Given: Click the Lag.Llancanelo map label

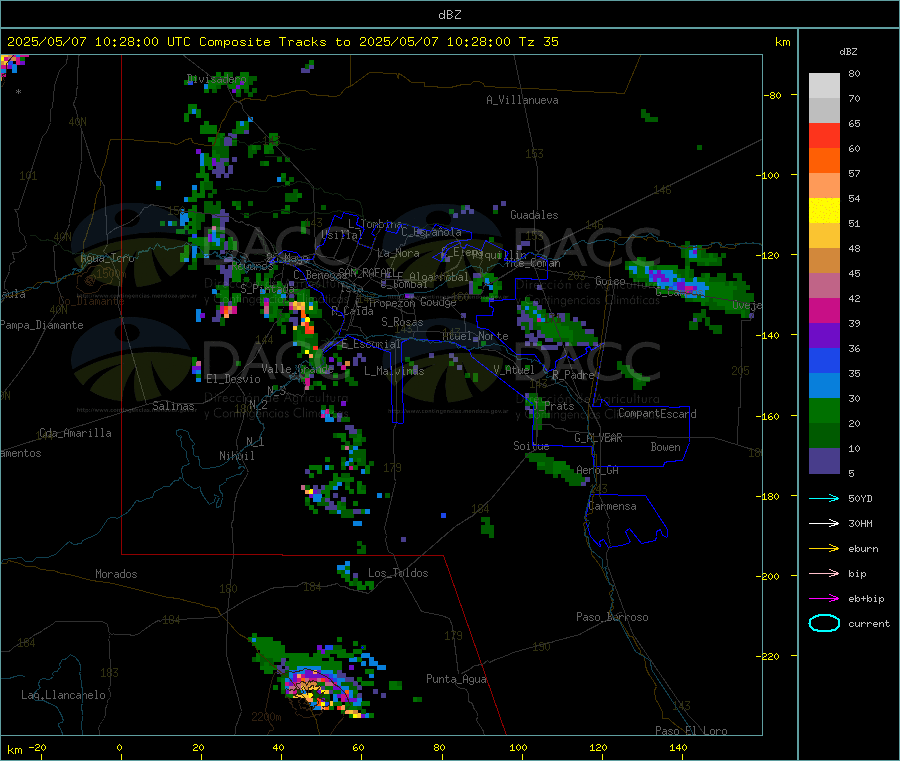Looking at the screenshot, I should pos(63,696).
